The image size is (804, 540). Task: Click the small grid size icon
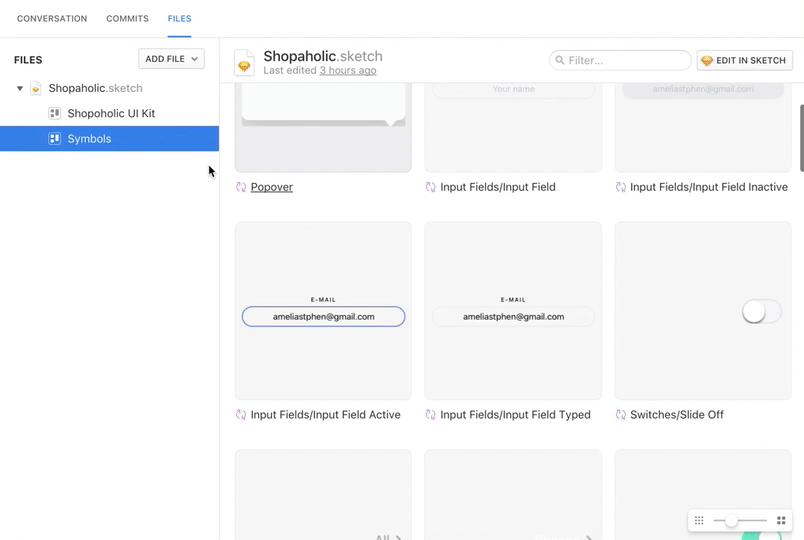(699, 521)
